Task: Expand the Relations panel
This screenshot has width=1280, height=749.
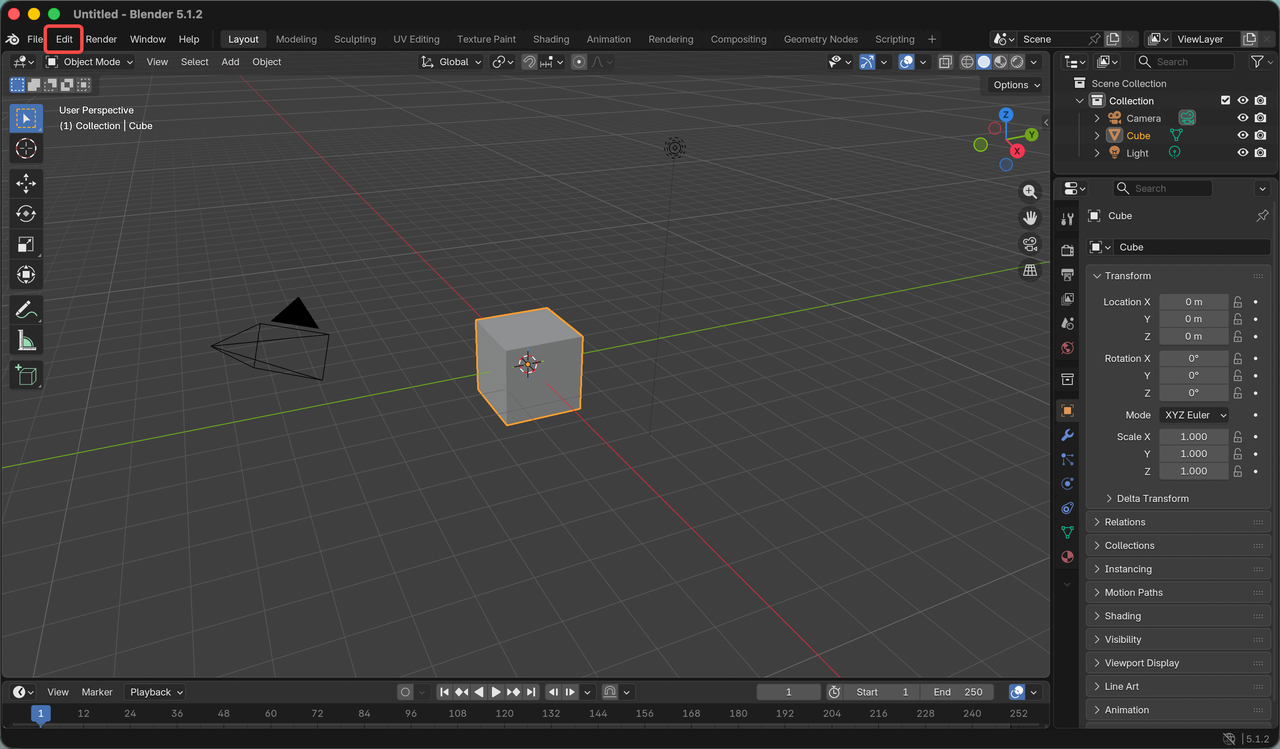Action: tap(1178, 522)
